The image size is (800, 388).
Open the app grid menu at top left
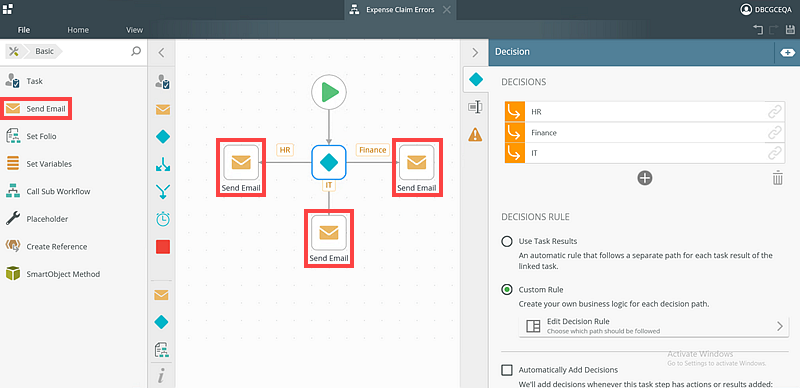8,9
